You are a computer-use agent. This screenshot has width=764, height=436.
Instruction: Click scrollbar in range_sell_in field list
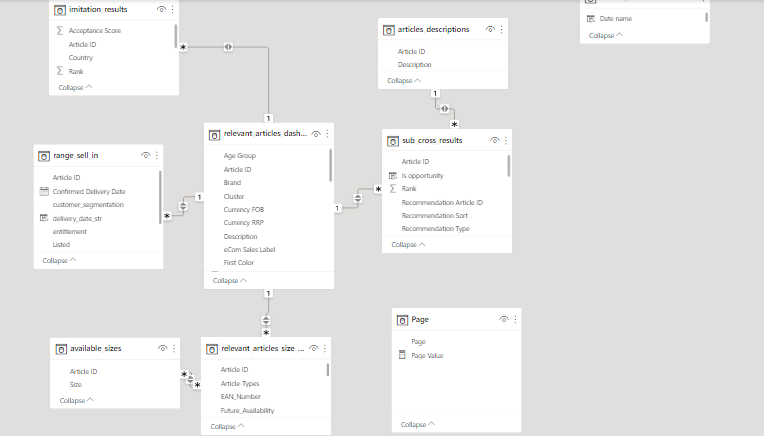tap(160, 197)
